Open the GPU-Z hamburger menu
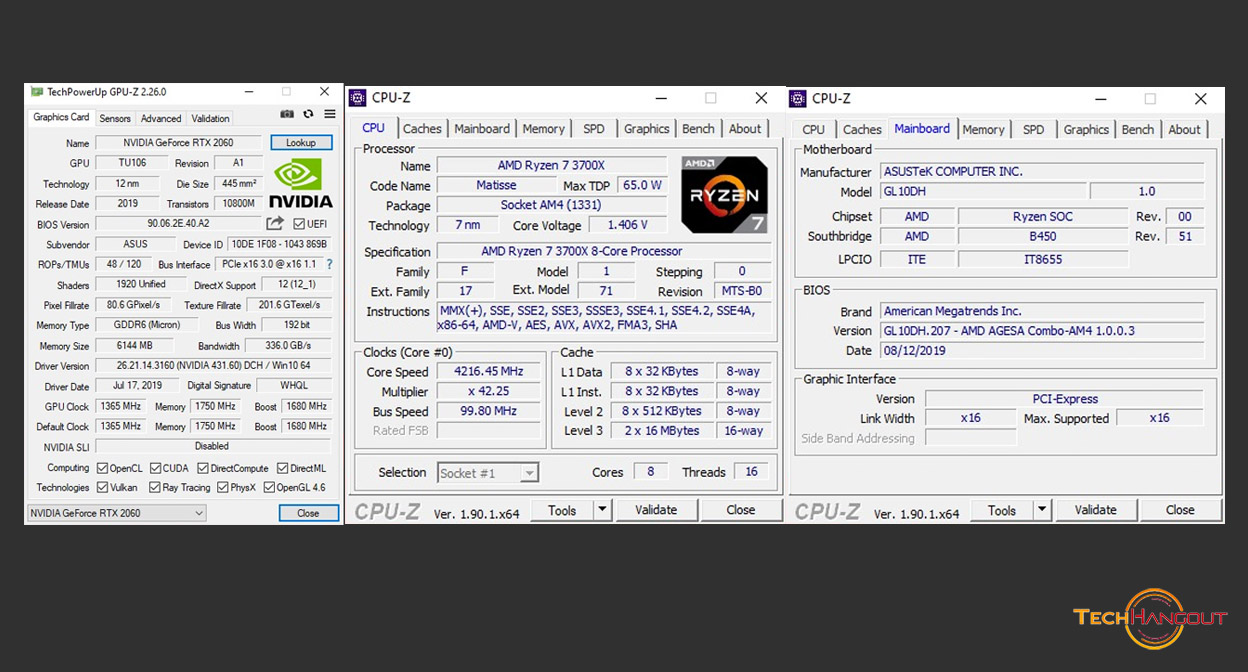Image resolution: width=1248 pixels, height=672 pixels. click(329, 115)
